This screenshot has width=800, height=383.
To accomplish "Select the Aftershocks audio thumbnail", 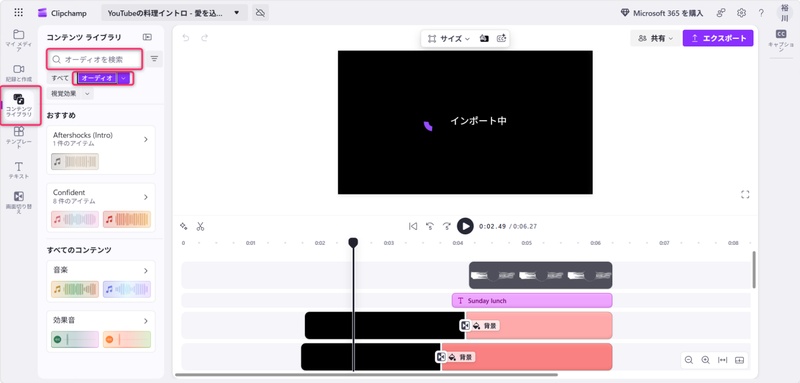I will tap(75, 162).
